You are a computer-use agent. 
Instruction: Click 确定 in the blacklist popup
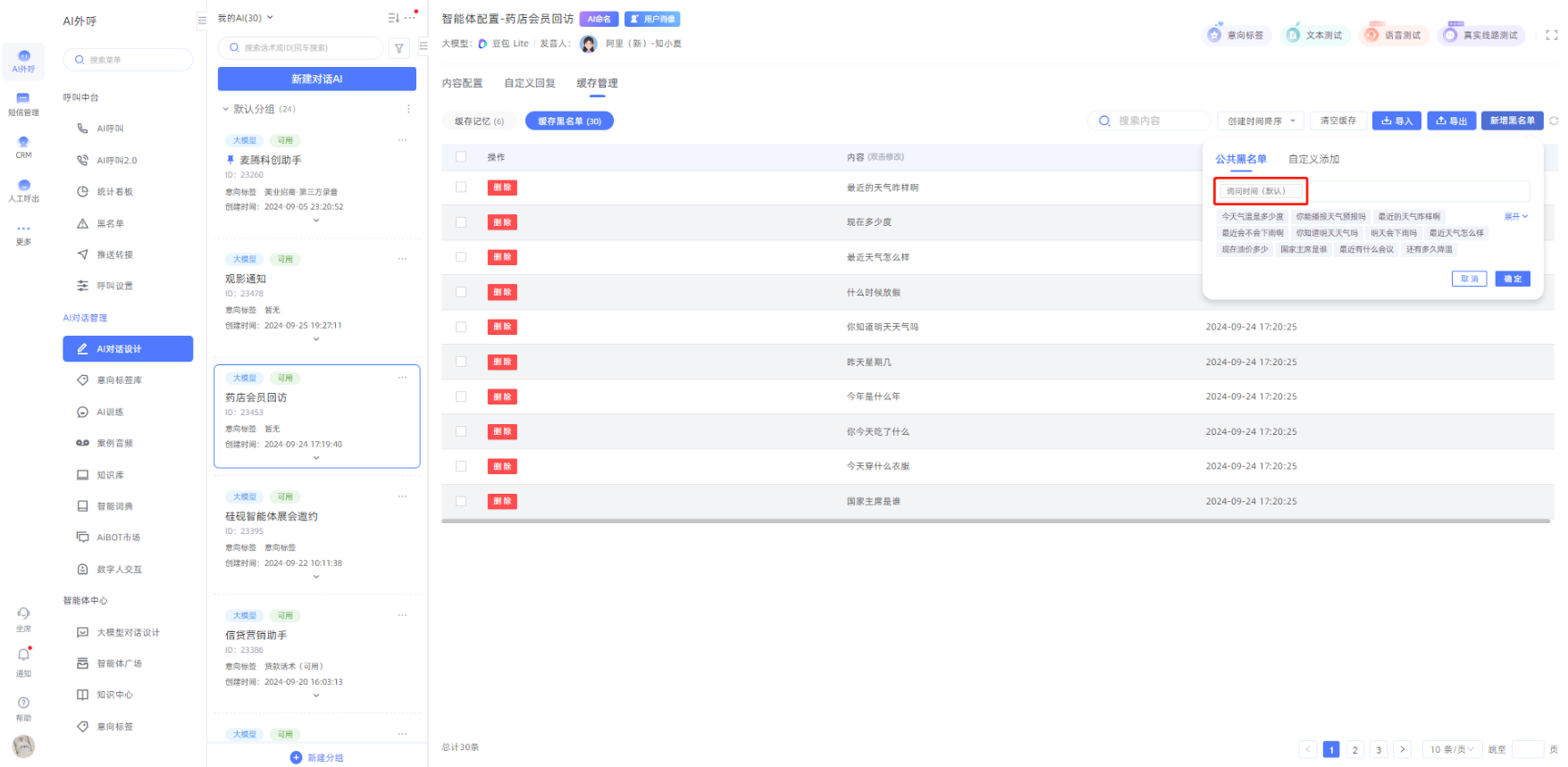(1512, 279)
